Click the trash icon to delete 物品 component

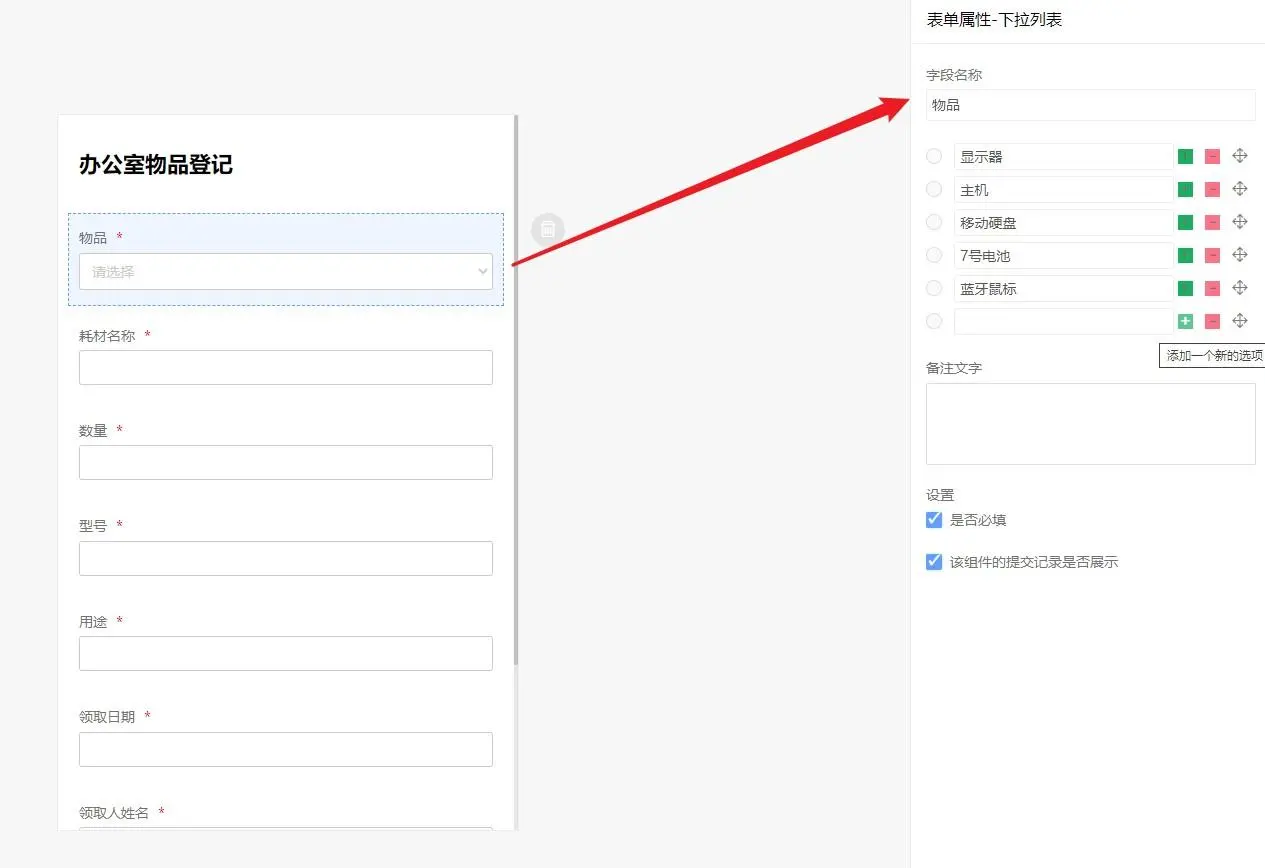[548, 229]
